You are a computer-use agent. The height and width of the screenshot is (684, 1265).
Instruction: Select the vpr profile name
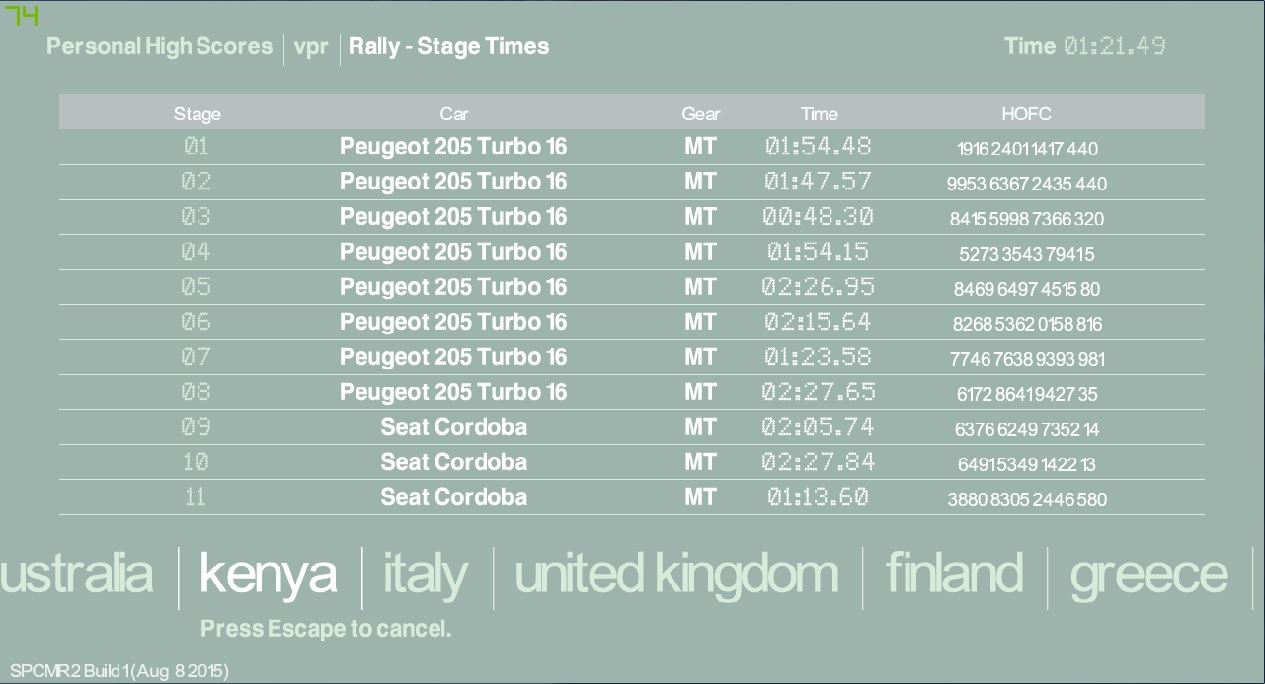pyautogui.click(x=311, y=46)
